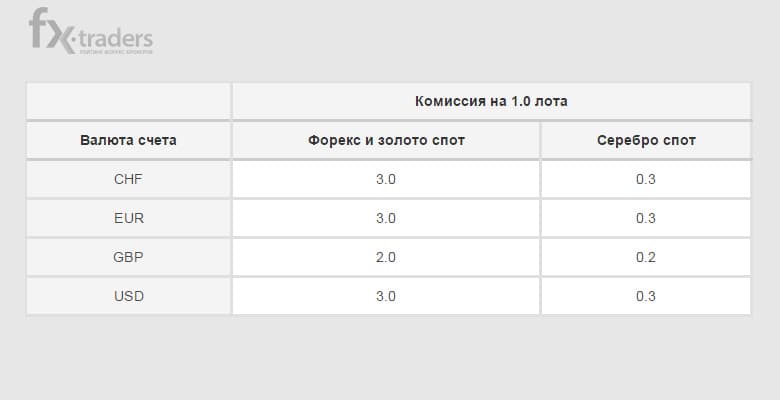Click the Серебро спот column header
Viewport: 780px width, 400px height.
click(646, 140)
